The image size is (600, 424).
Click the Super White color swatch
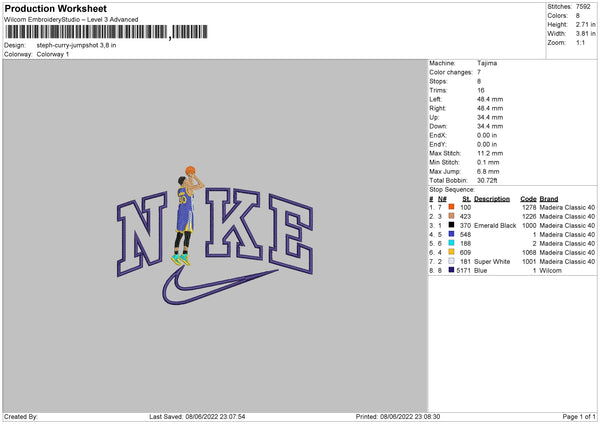point(451,261)
